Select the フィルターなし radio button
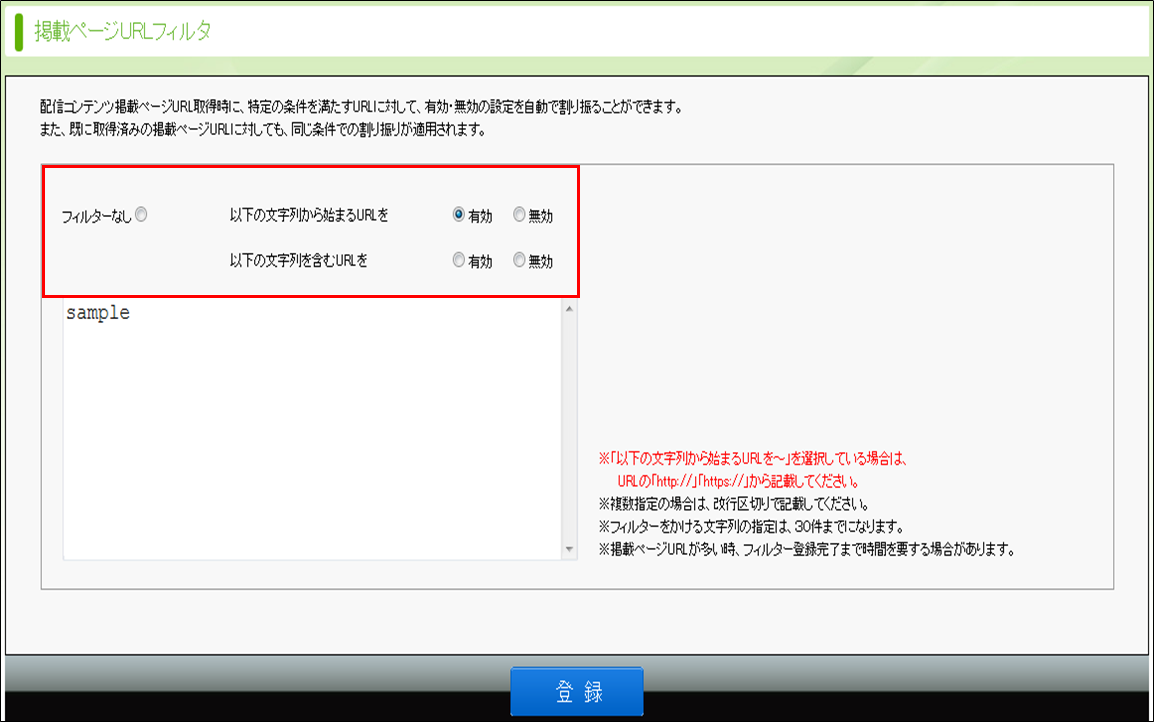 pos(141,214)
